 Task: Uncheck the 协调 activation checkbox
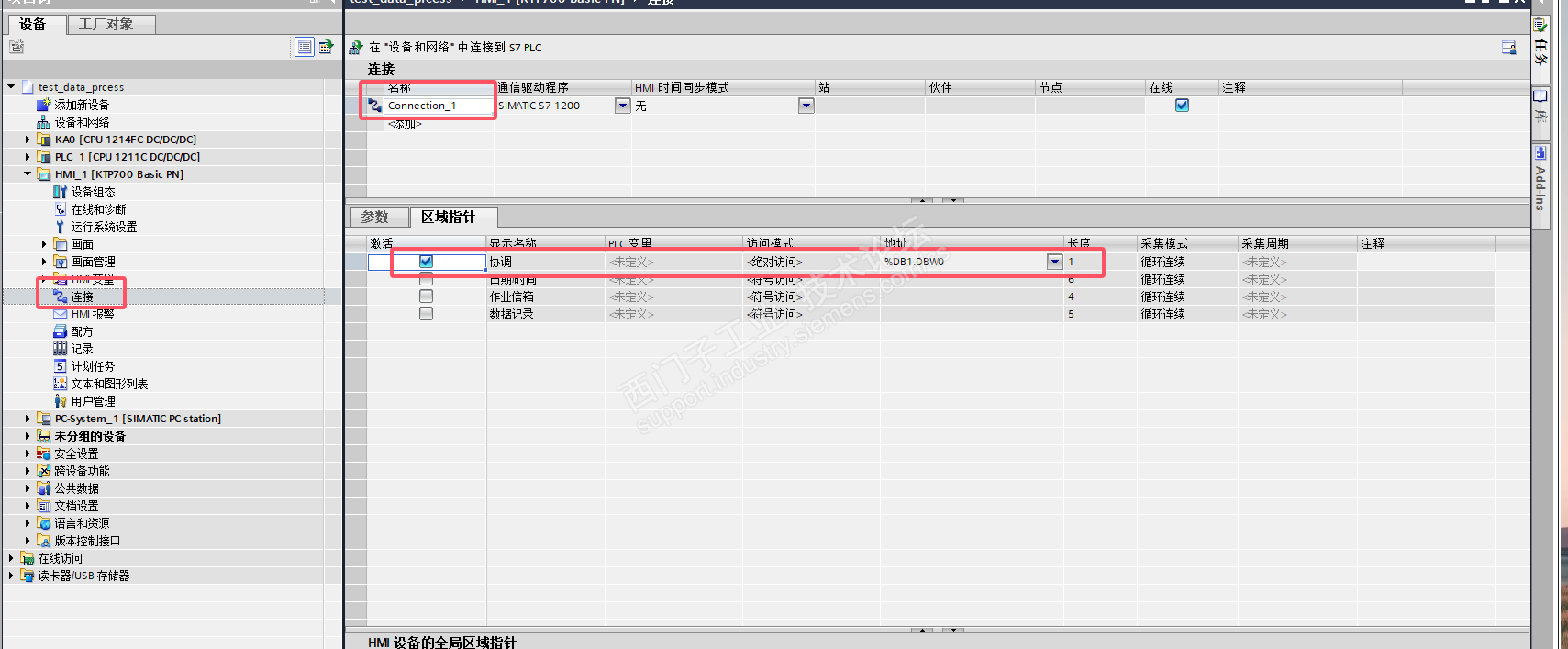pos(426,262)
